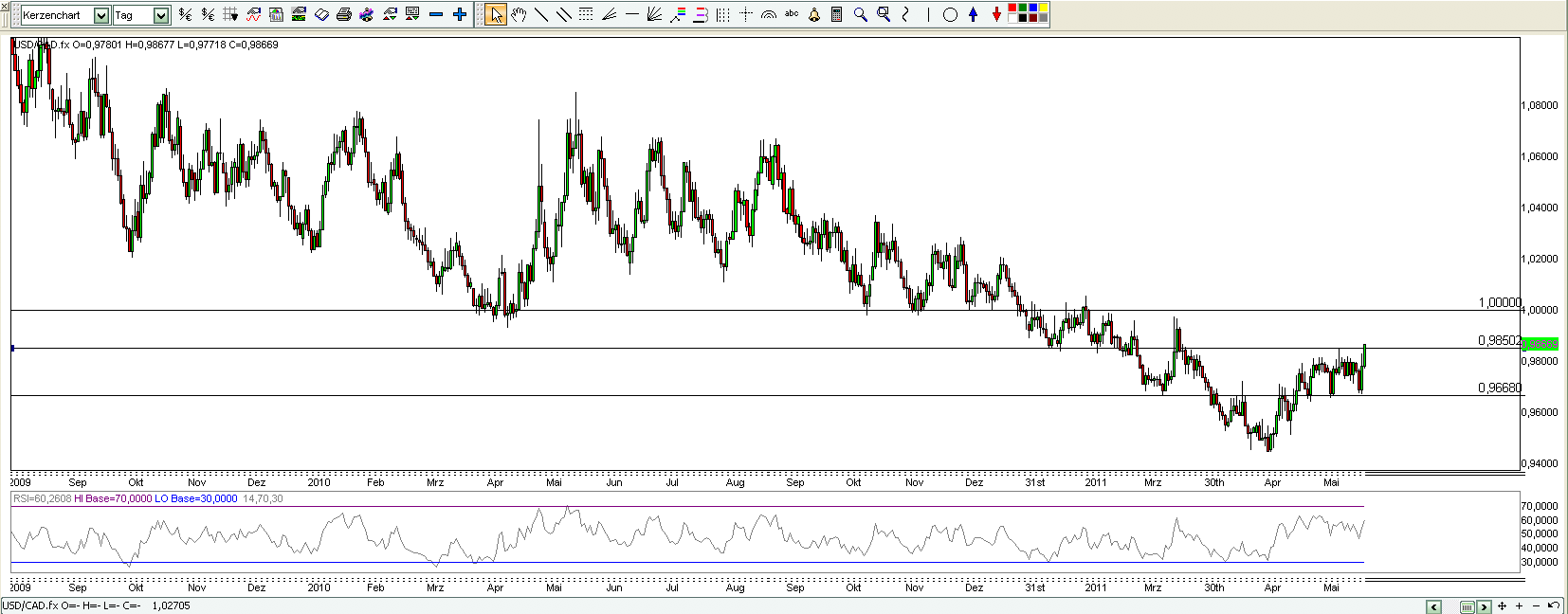This screenshot has width=1568, height=614.
Task: Select the vertical dotted time zones tool
Action: [x=723, y=14]
